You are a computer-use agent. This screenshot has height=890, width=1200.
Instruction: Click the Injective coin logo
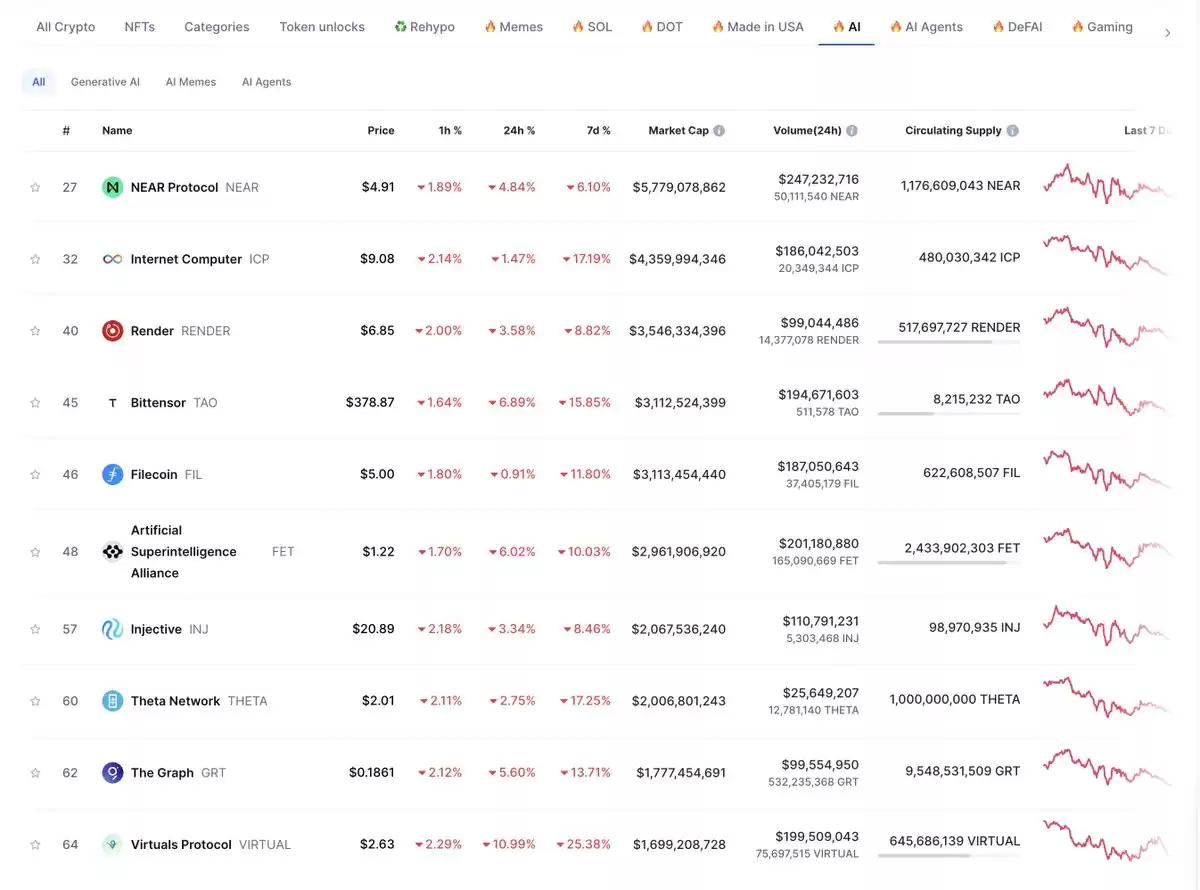pos(112,629)
